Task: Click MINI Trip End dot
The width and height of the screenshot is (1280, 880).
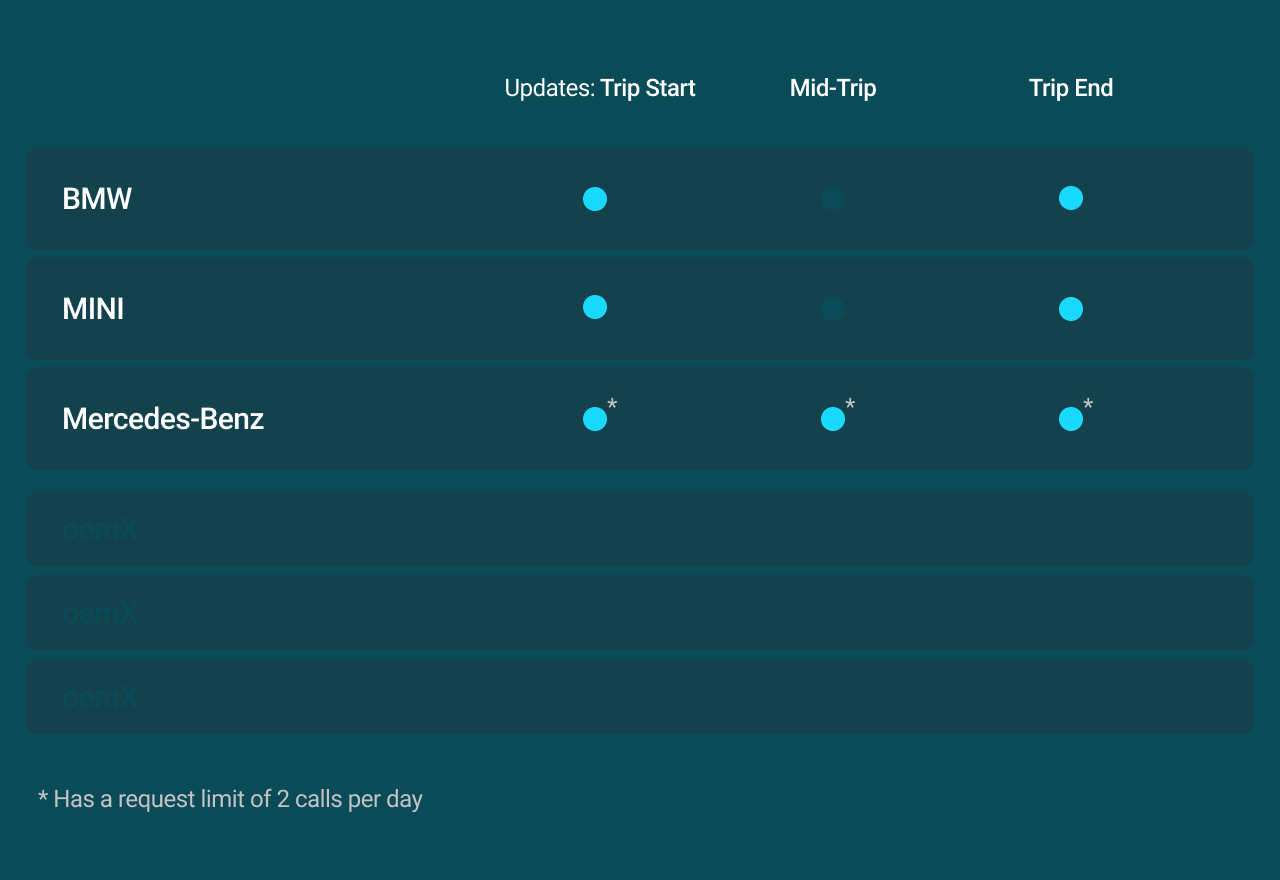Action: [1071, 309]
